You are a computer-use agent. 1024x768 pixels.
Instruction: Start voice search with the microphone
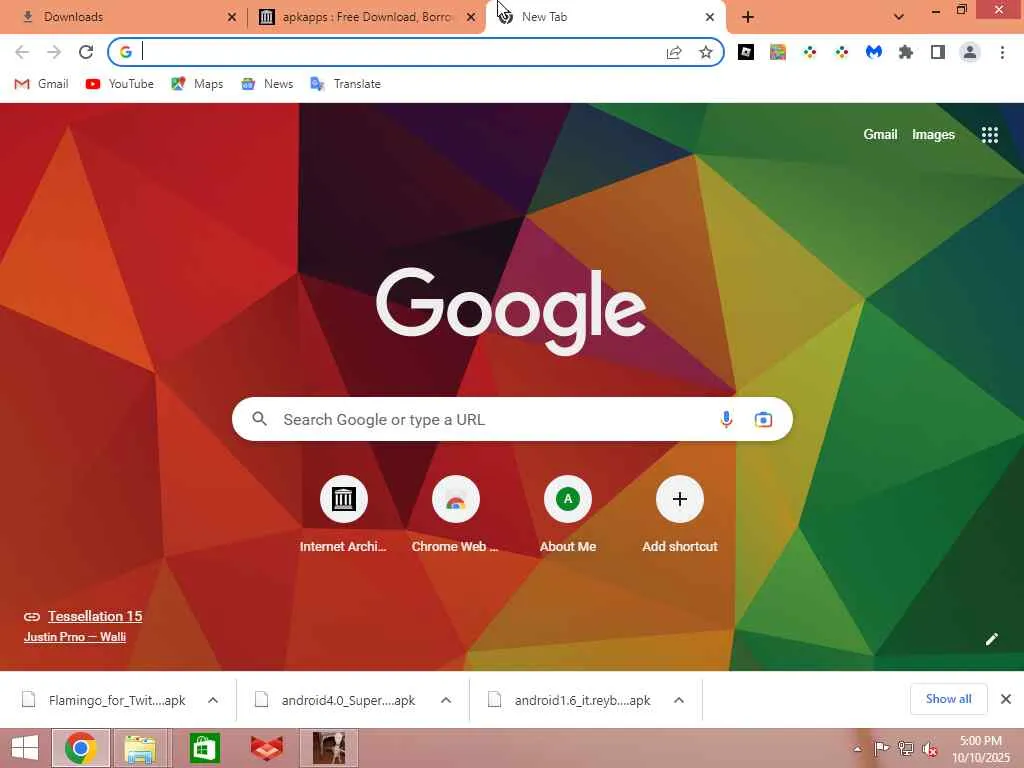pos(726,419)
